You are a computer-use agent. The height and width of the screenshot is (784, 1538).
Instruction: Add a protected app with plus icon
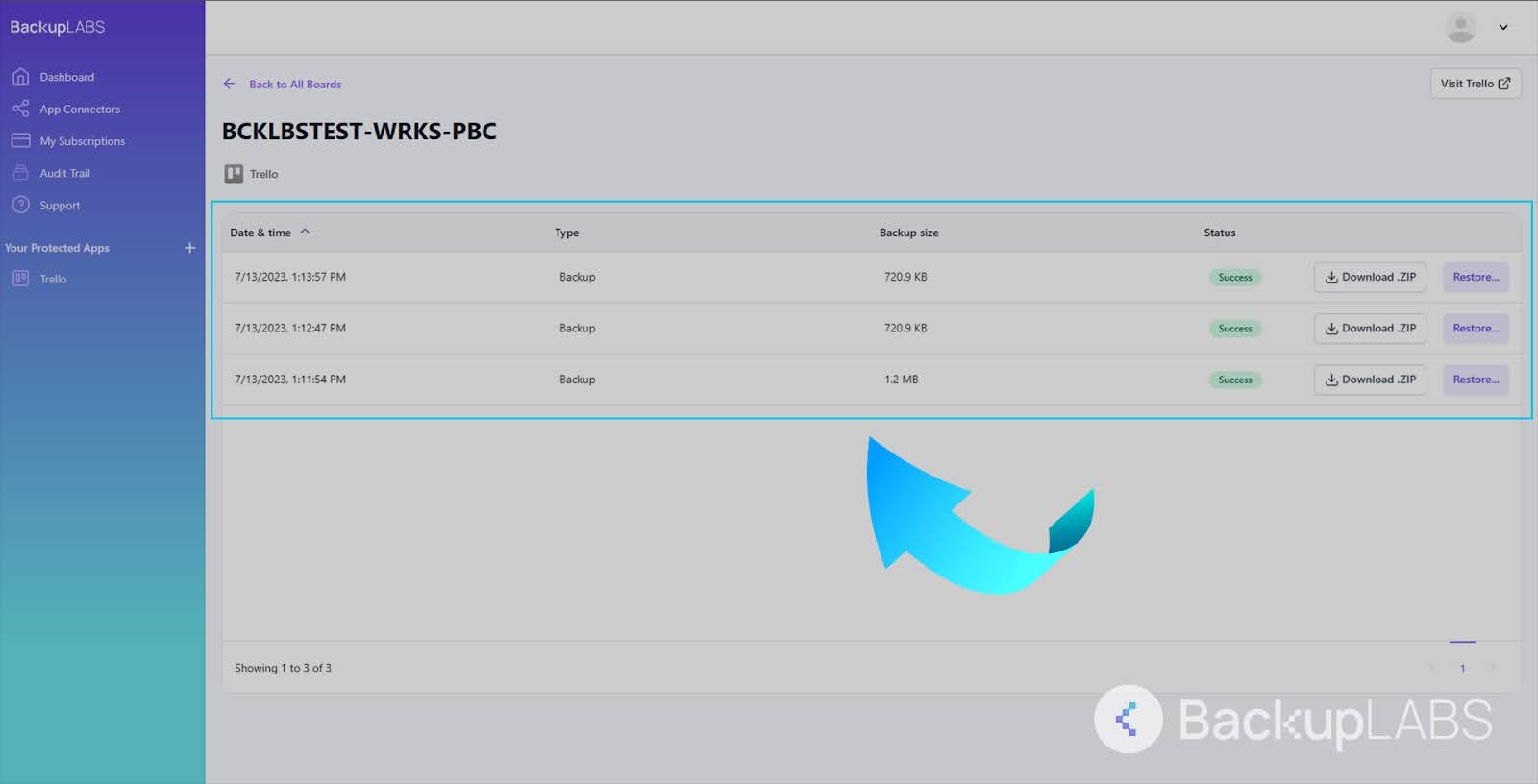click(189, 248)
